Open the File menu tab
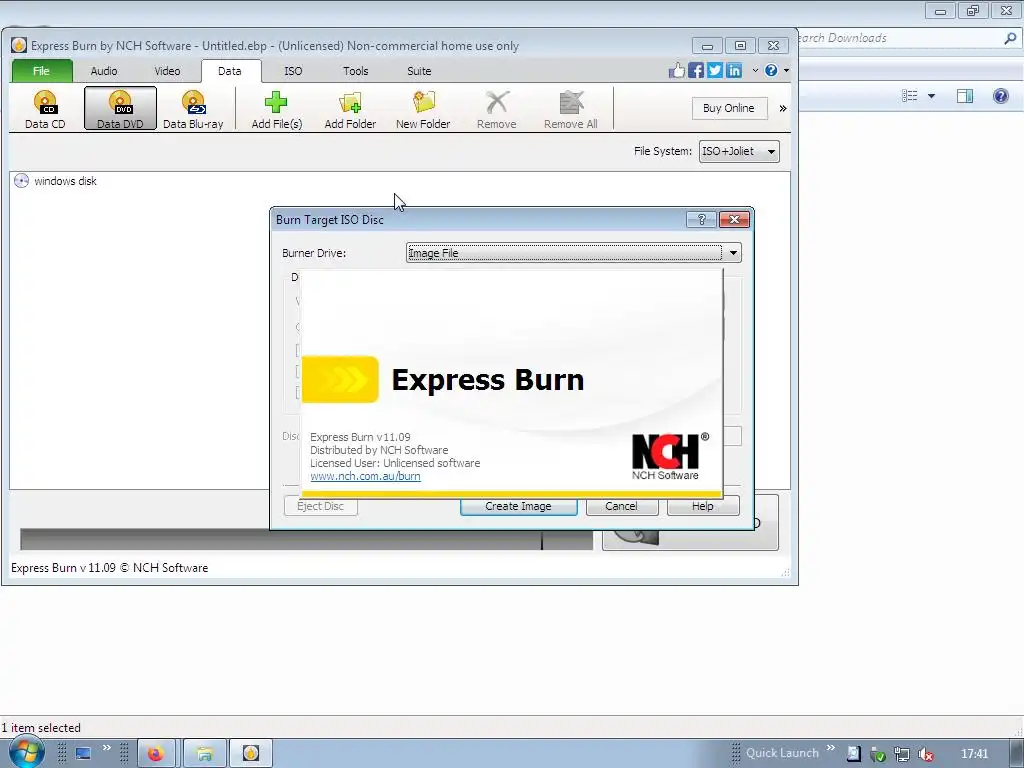 [x=41, y=71]
